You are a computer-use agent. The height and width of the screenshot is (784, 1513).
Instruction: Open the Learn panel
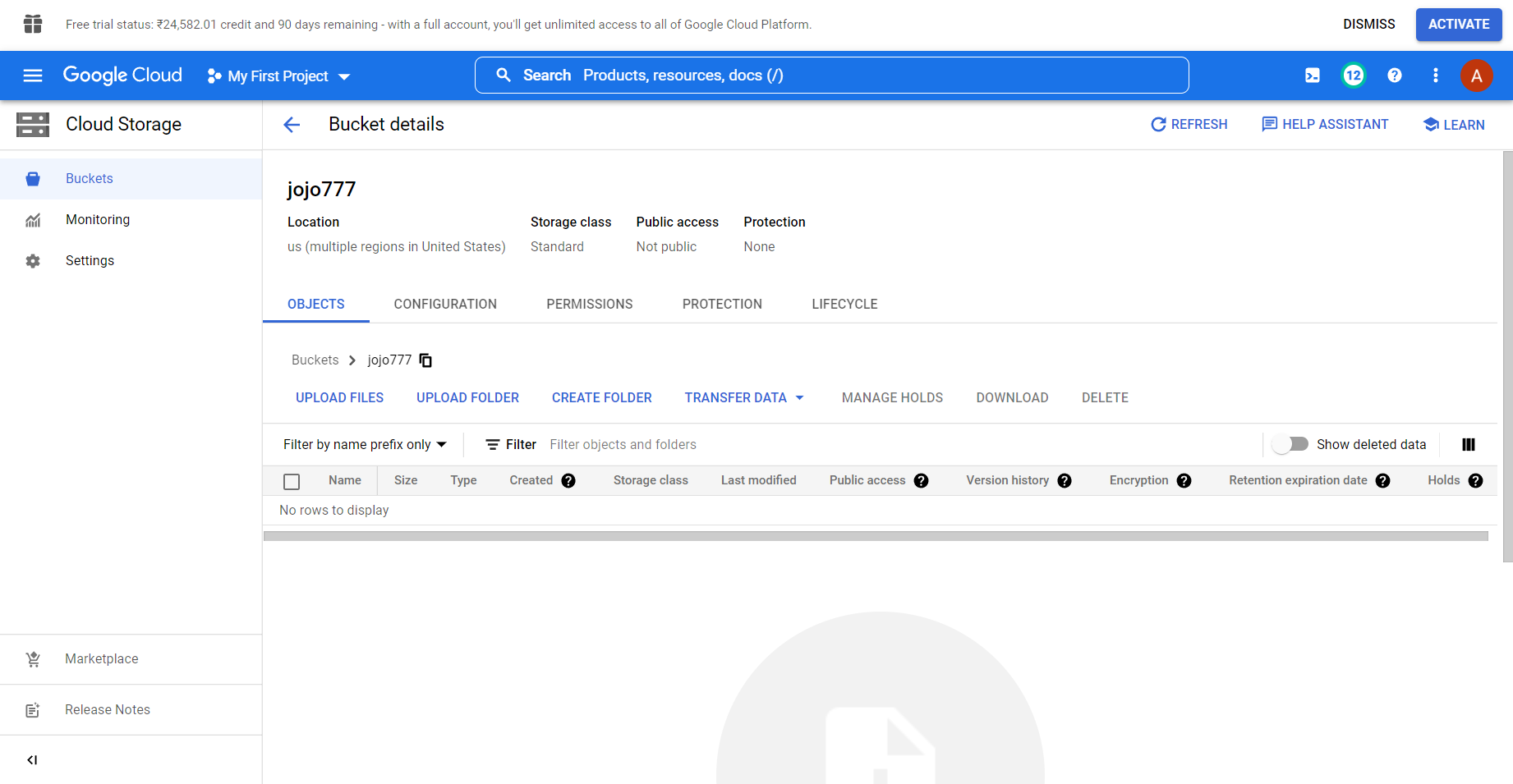click(x=1454, y=125)
